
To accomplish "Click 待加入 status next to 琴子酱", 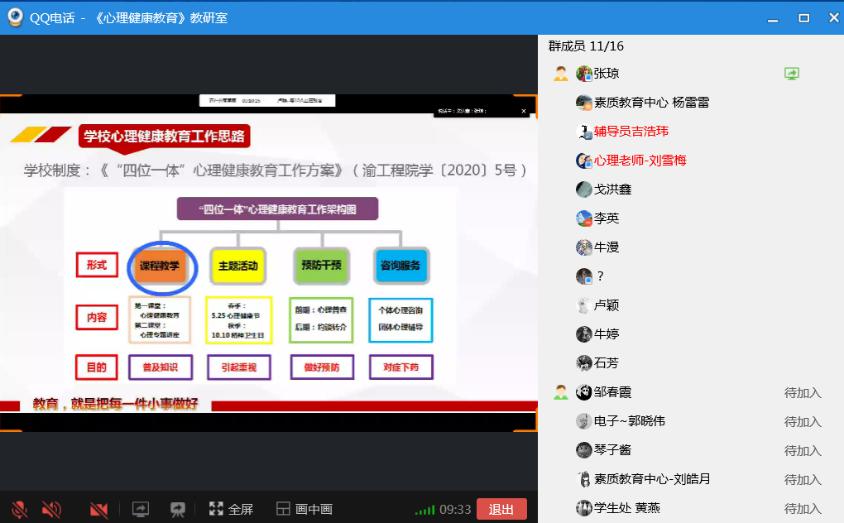I will pos(802,450).
